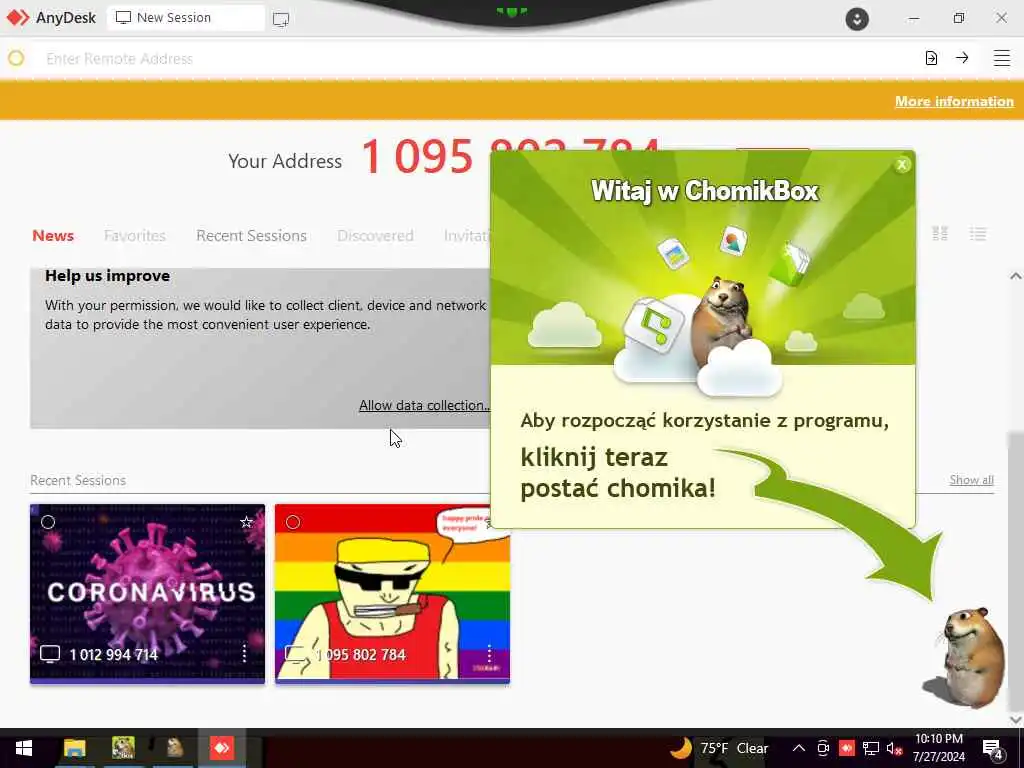This screenshot has width=1024, height=768.
Task: Click the hamster icon on taskbar
Action: (x=174, y=748)
